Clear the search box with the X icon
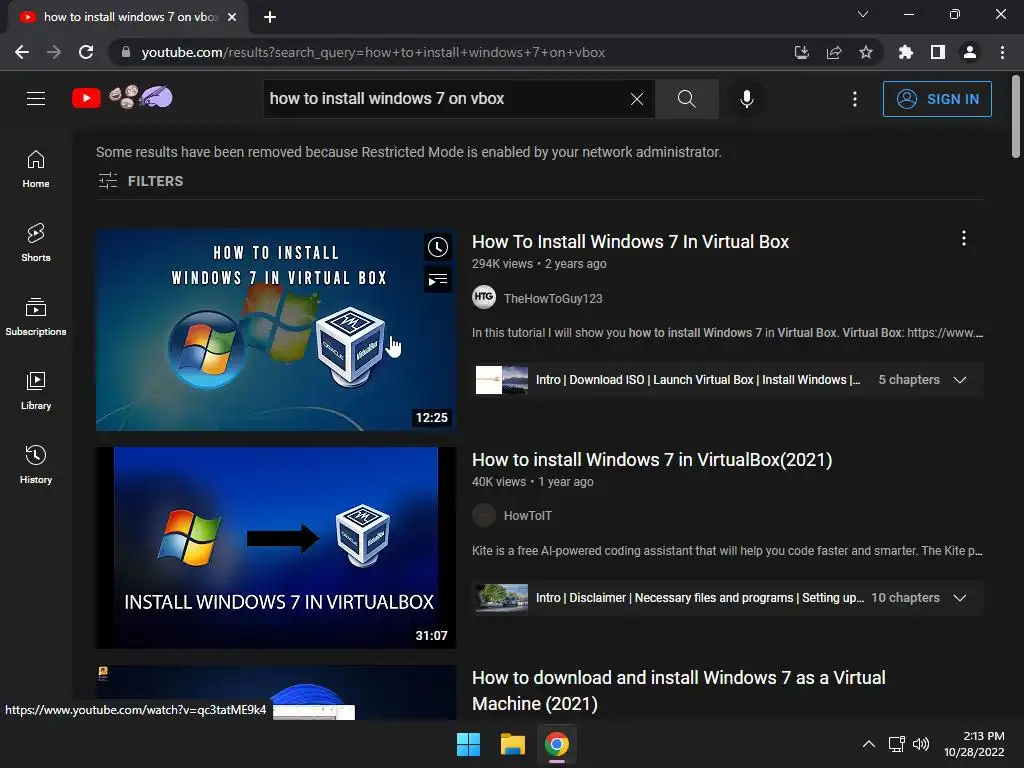The height and width of the screenshot is (768, 1024). (637, 99)
